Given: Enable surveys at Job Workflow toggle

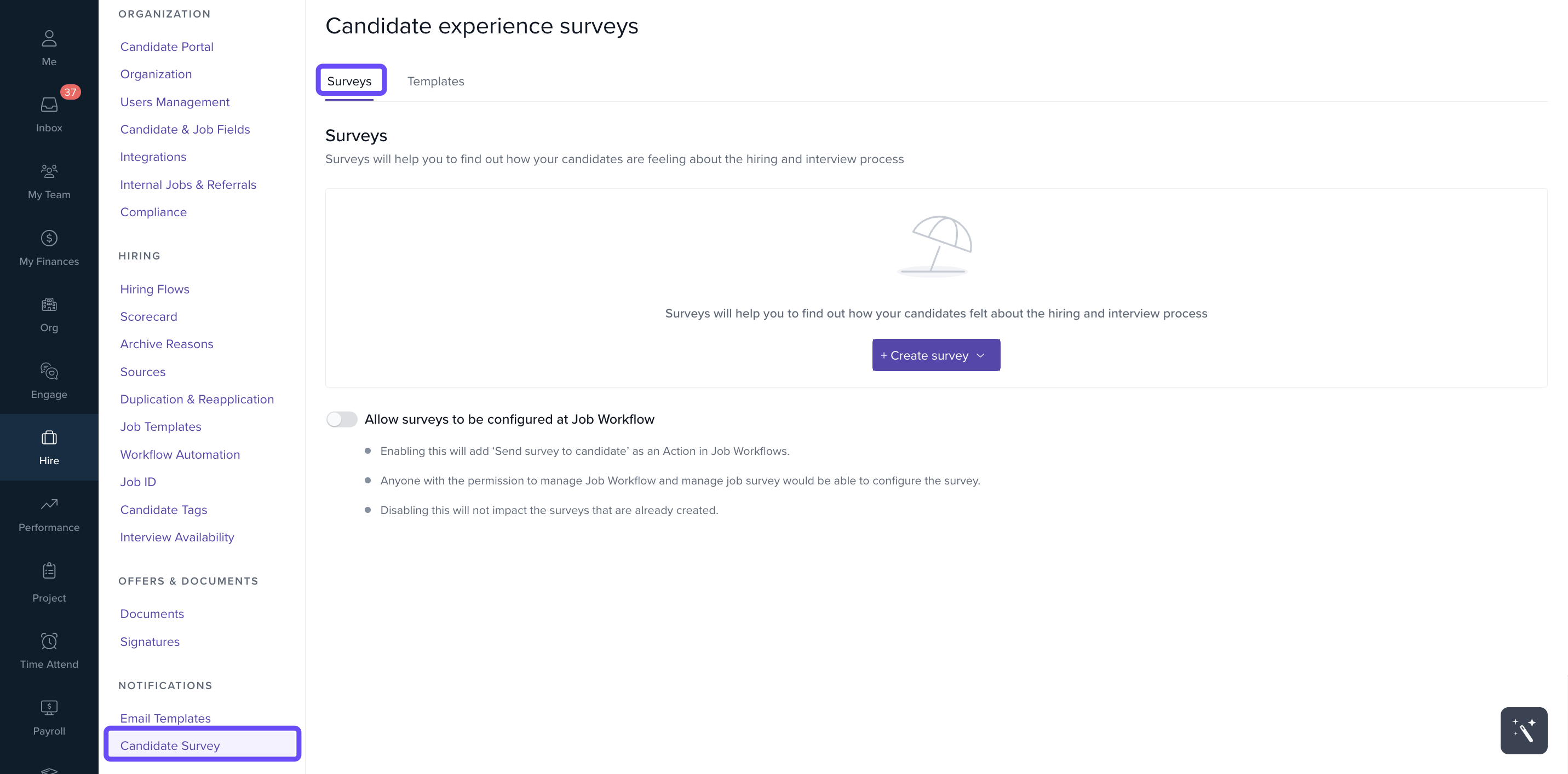Looking at the screenshot, I should coord(342,419).
